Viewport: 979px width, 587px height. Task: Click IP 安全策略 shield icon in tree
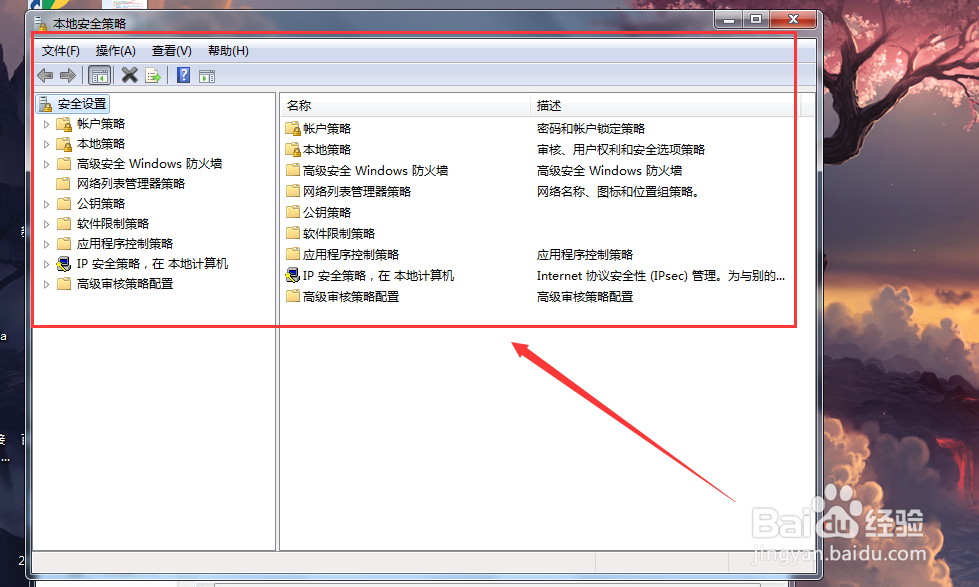point(64,264)
